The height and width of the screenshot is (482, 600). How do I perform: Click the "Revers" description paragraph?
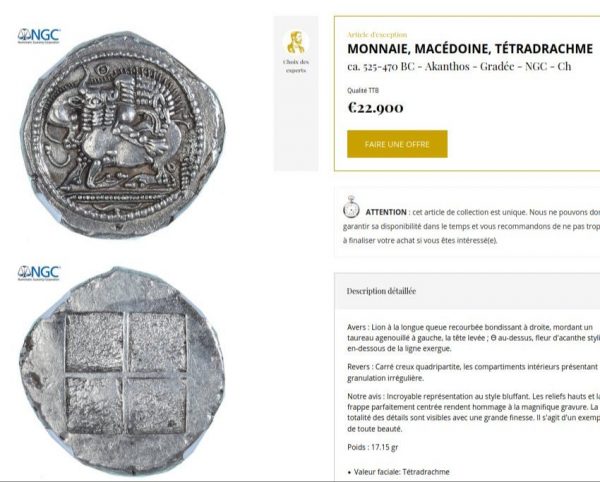coord(472,372)
